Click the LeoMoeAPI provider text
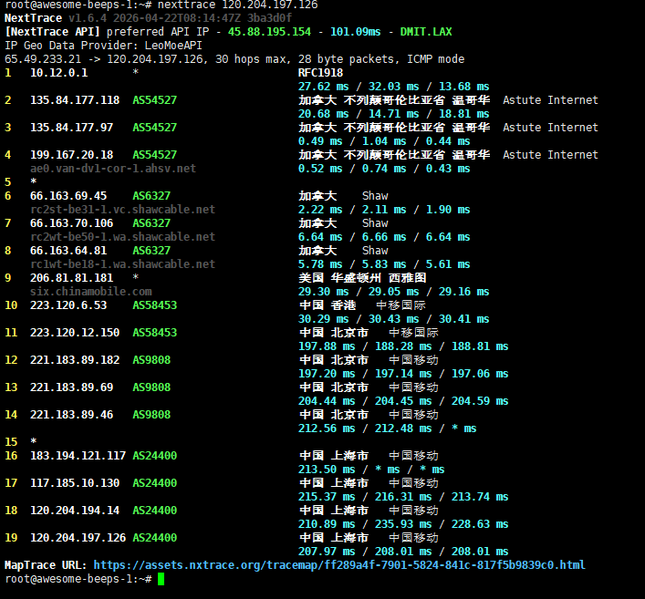This screenshot has height=599, width=645. coord(174,46)
